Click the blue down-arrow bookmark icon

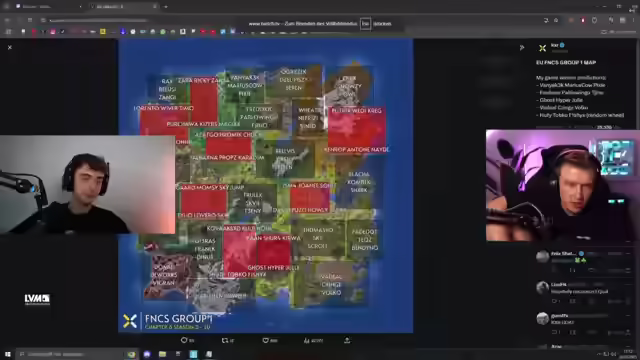[x=123, y=31]
